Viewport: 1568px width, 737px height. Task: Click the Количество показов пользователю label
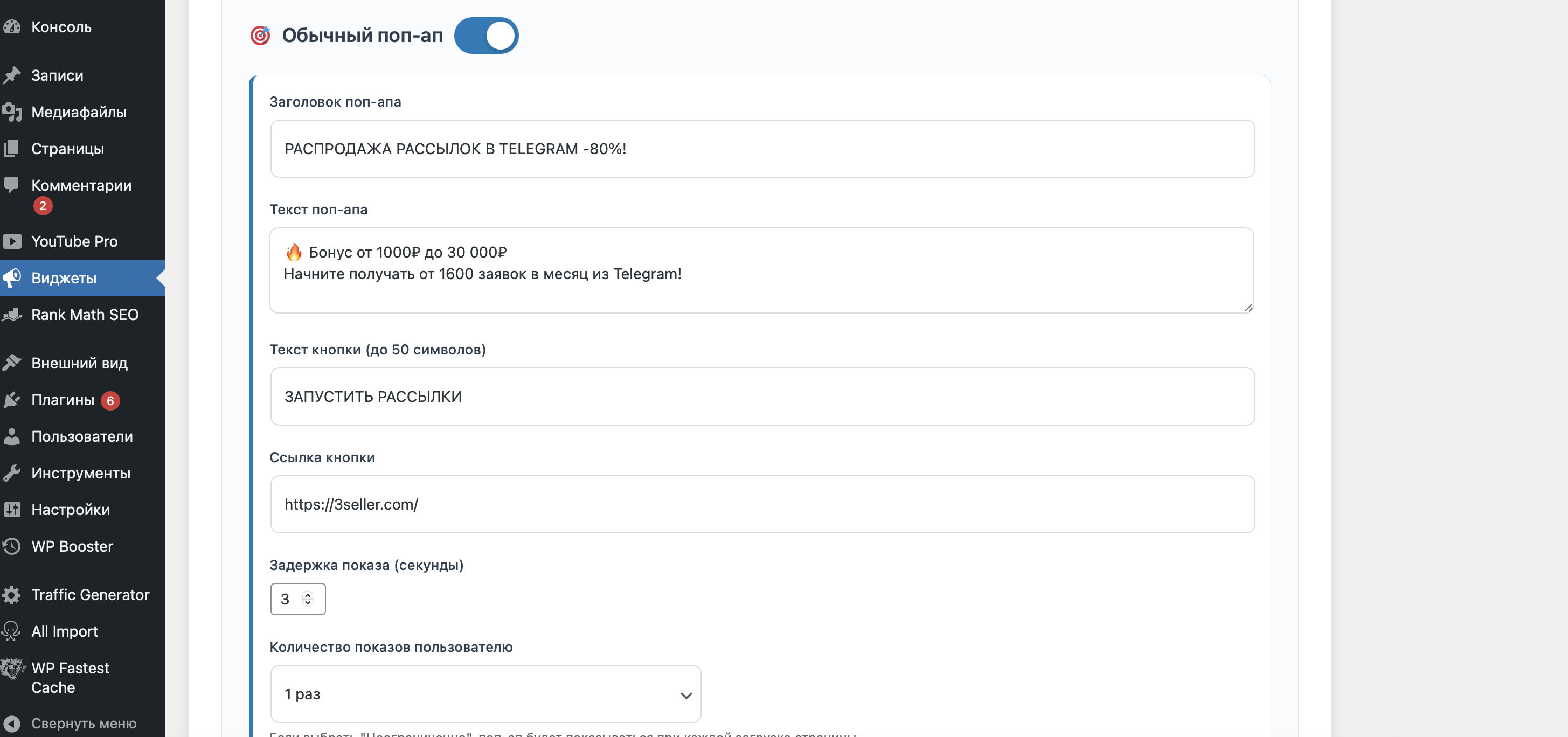pyautogui.click(x=391, y=647)
